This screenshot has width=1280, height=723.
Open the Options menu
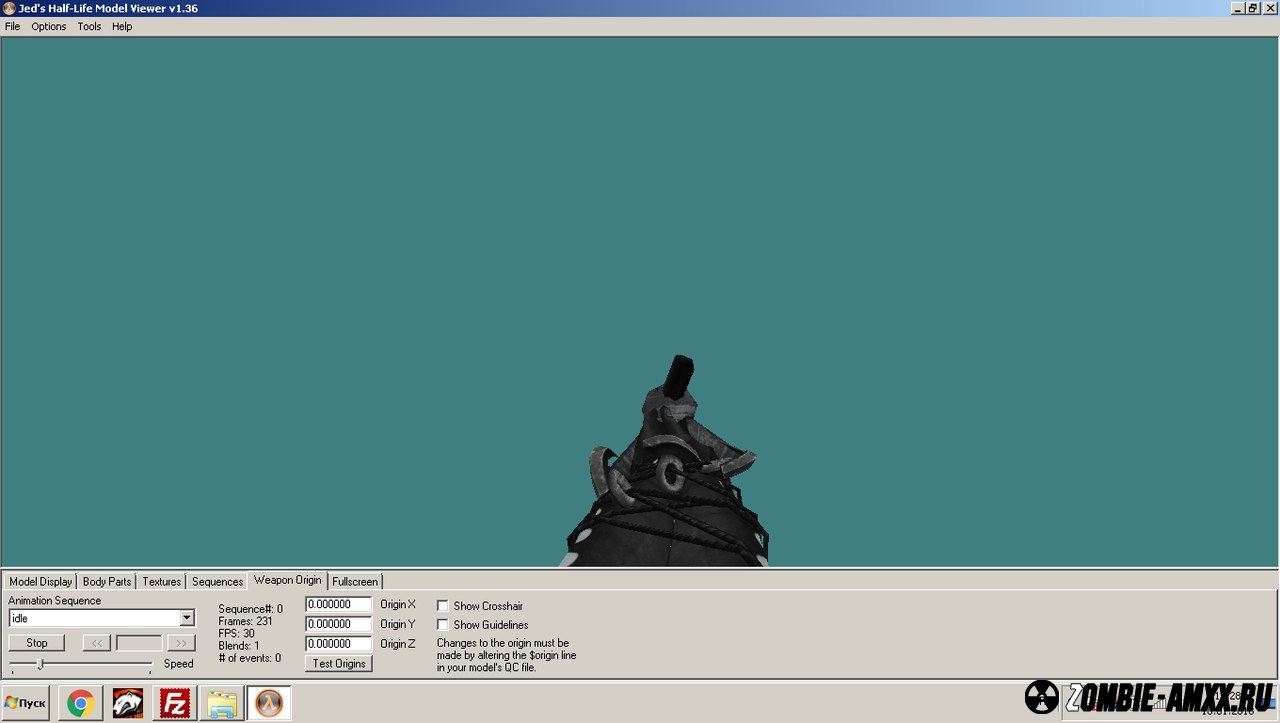click(49, 27)
